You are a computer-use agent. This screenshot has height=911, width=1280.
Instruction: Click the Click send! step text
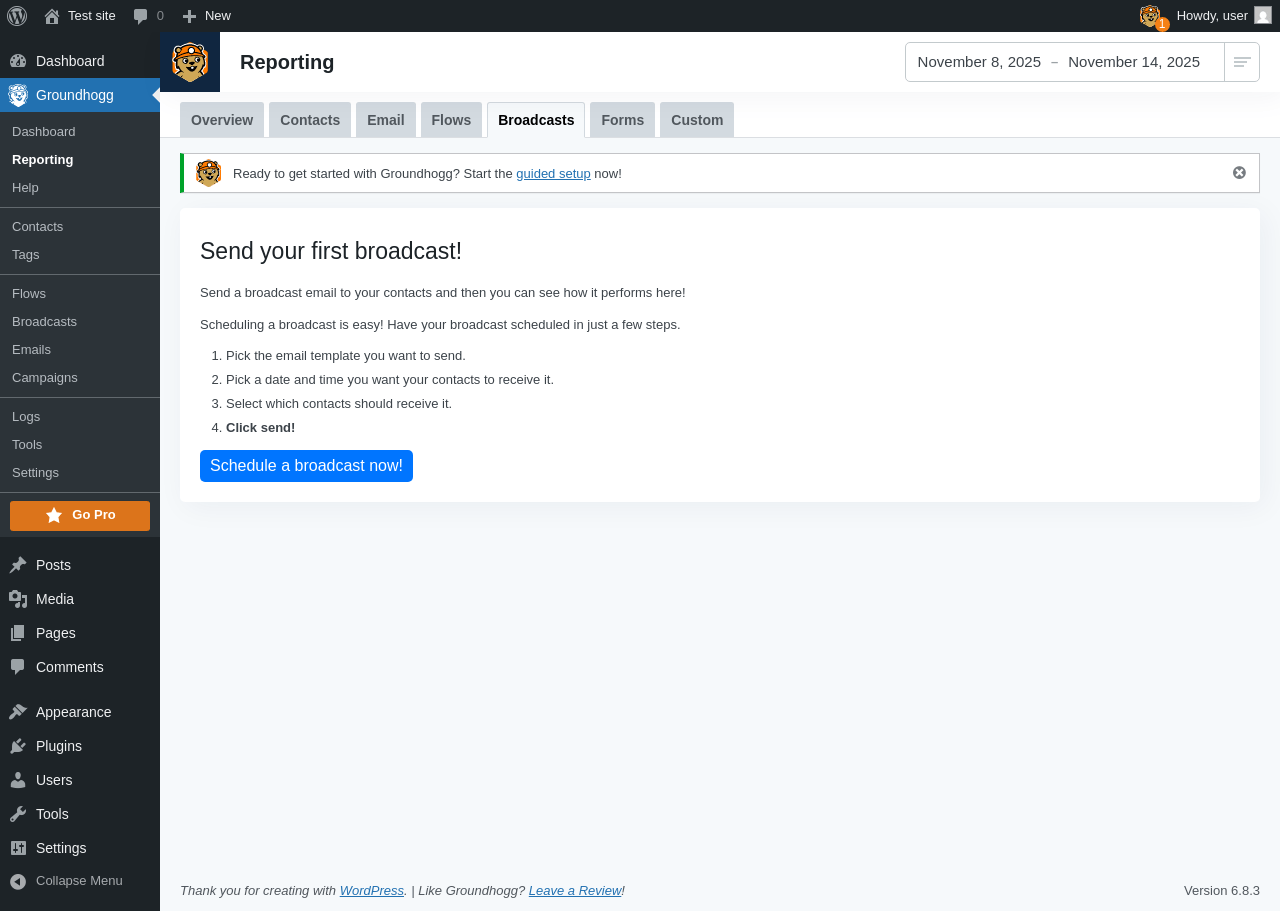click(260, 427)
